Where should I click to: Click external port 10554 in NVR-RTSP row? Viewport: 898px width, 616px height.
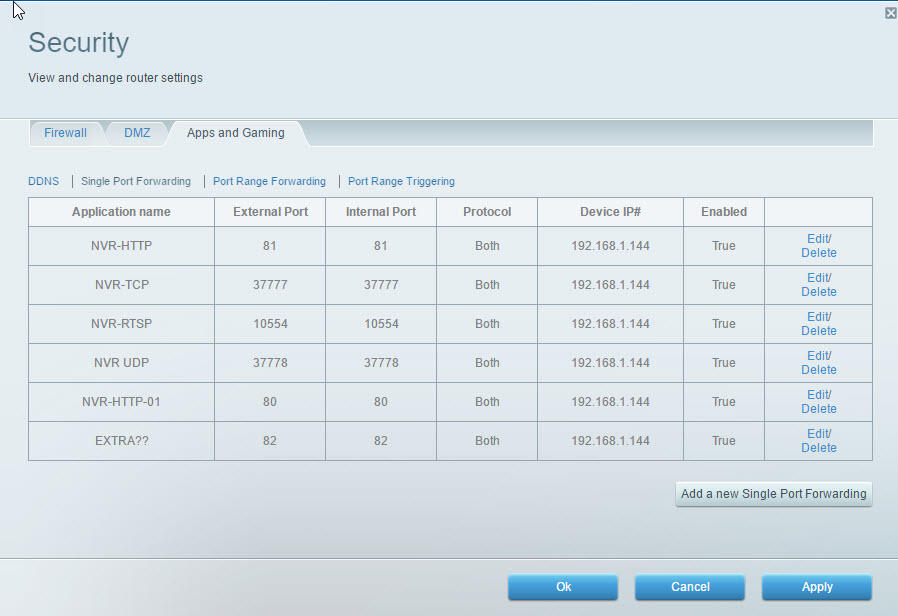point(270,323)
